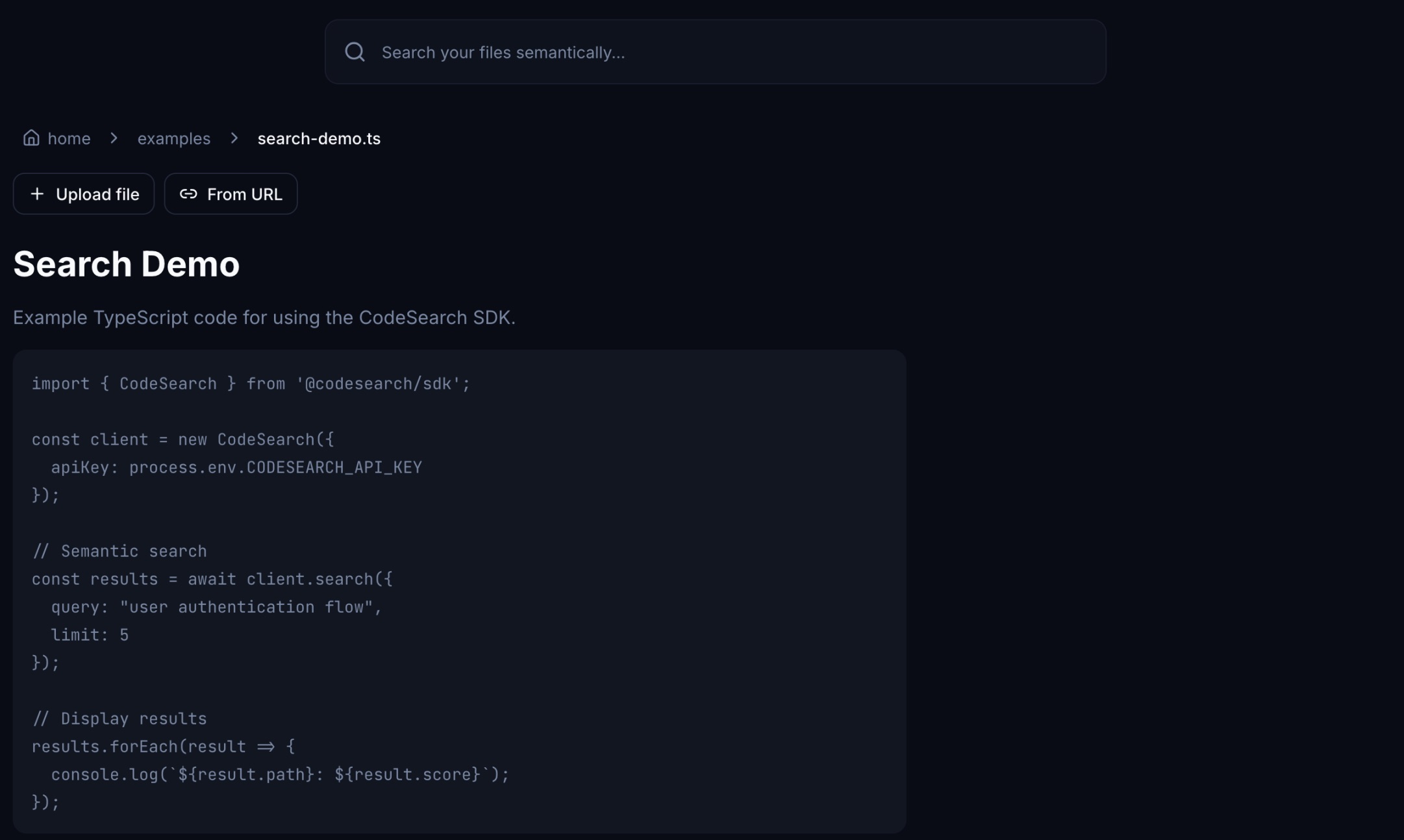Click the Semantic search comment line
Image resolution: width=1404 pixels, height=840 pixels.
[x=119, y=551]
